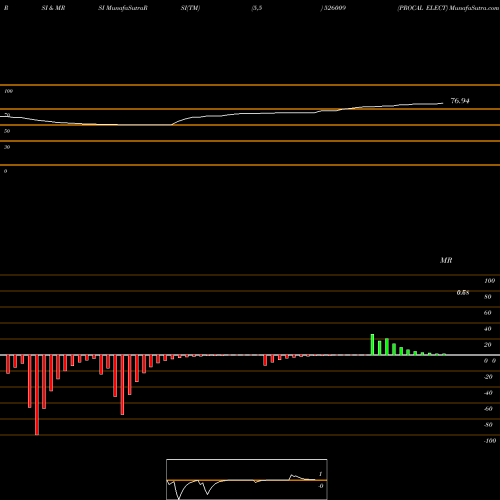The image size is (500, 500).
Task: Click the 0.68 MR value
Action: (463, 293)
